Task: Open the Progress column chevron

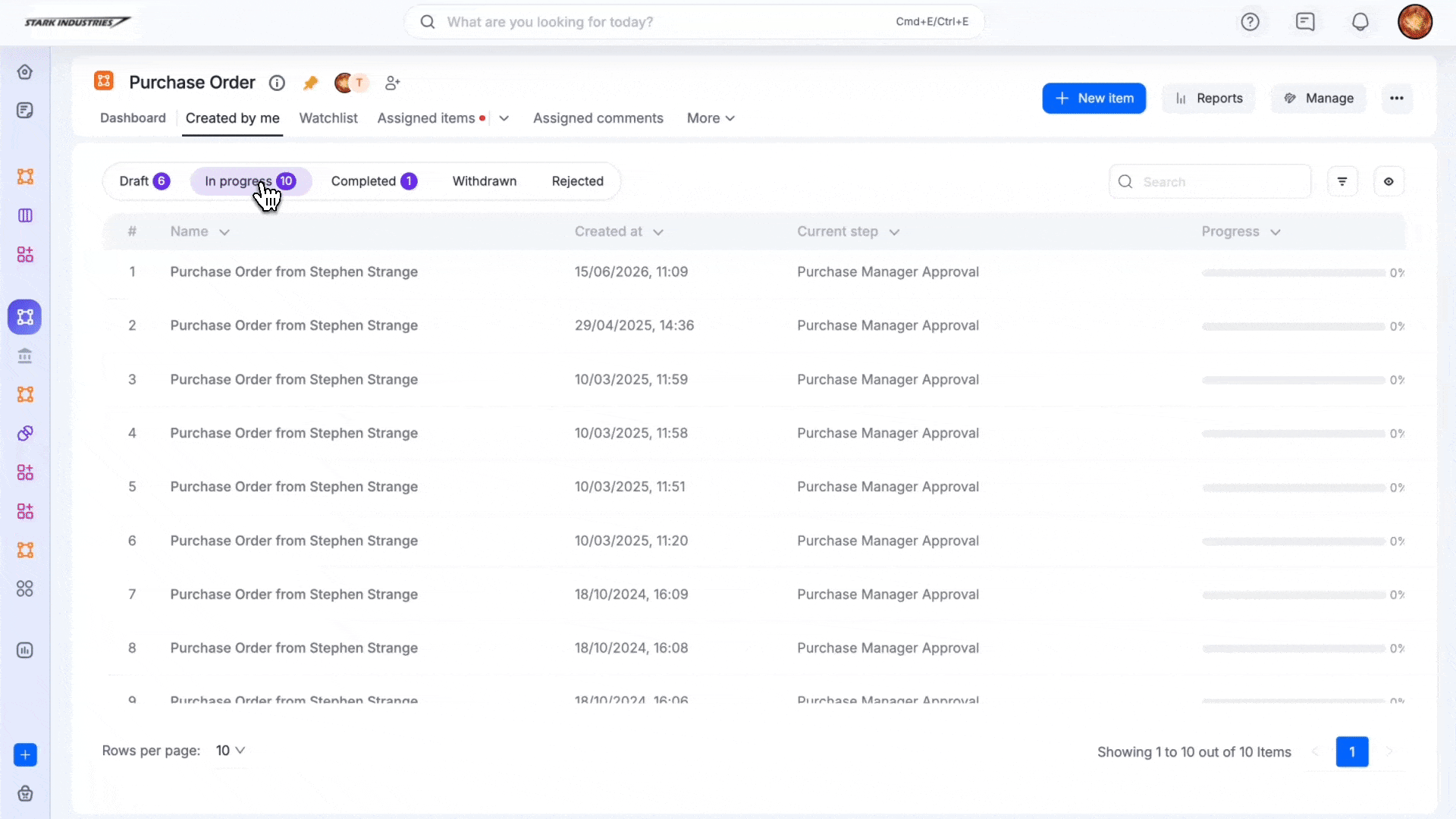Action: click(1276, 232)
